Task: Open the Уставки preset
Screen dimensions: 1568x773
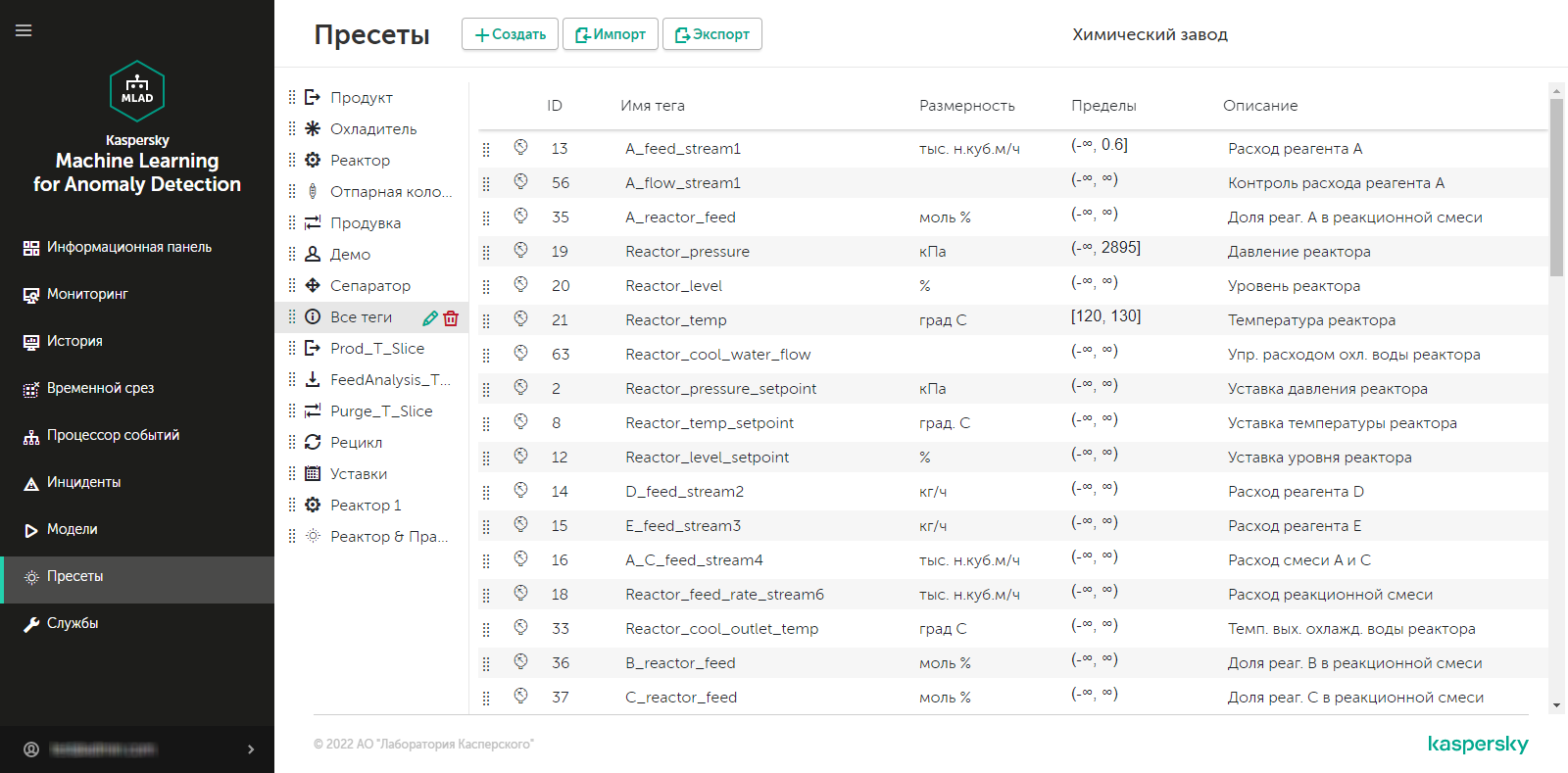Action: coord(358,473)
